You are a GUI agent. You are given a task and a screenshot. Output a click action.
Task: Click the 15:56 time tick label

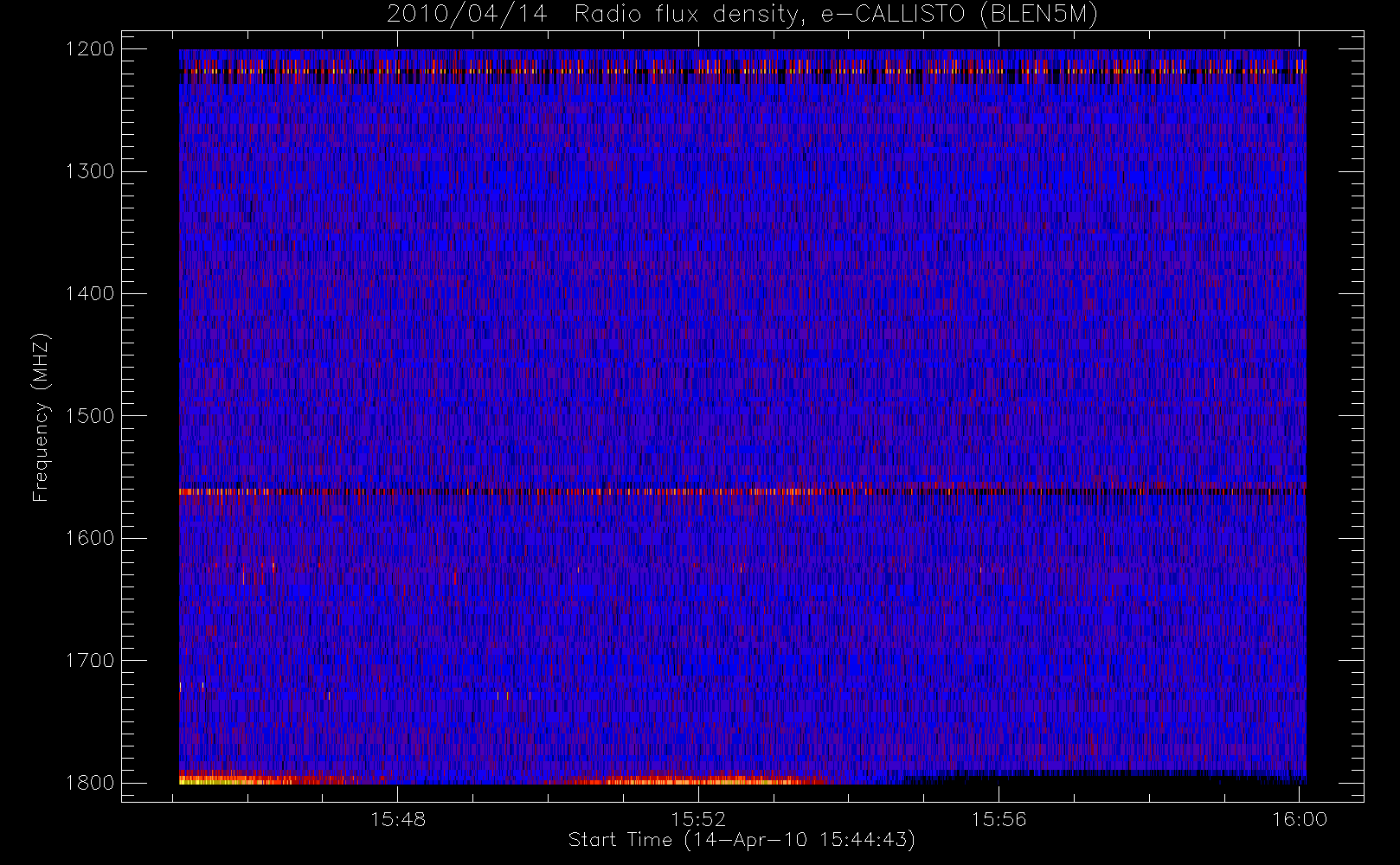click(999, 819)
